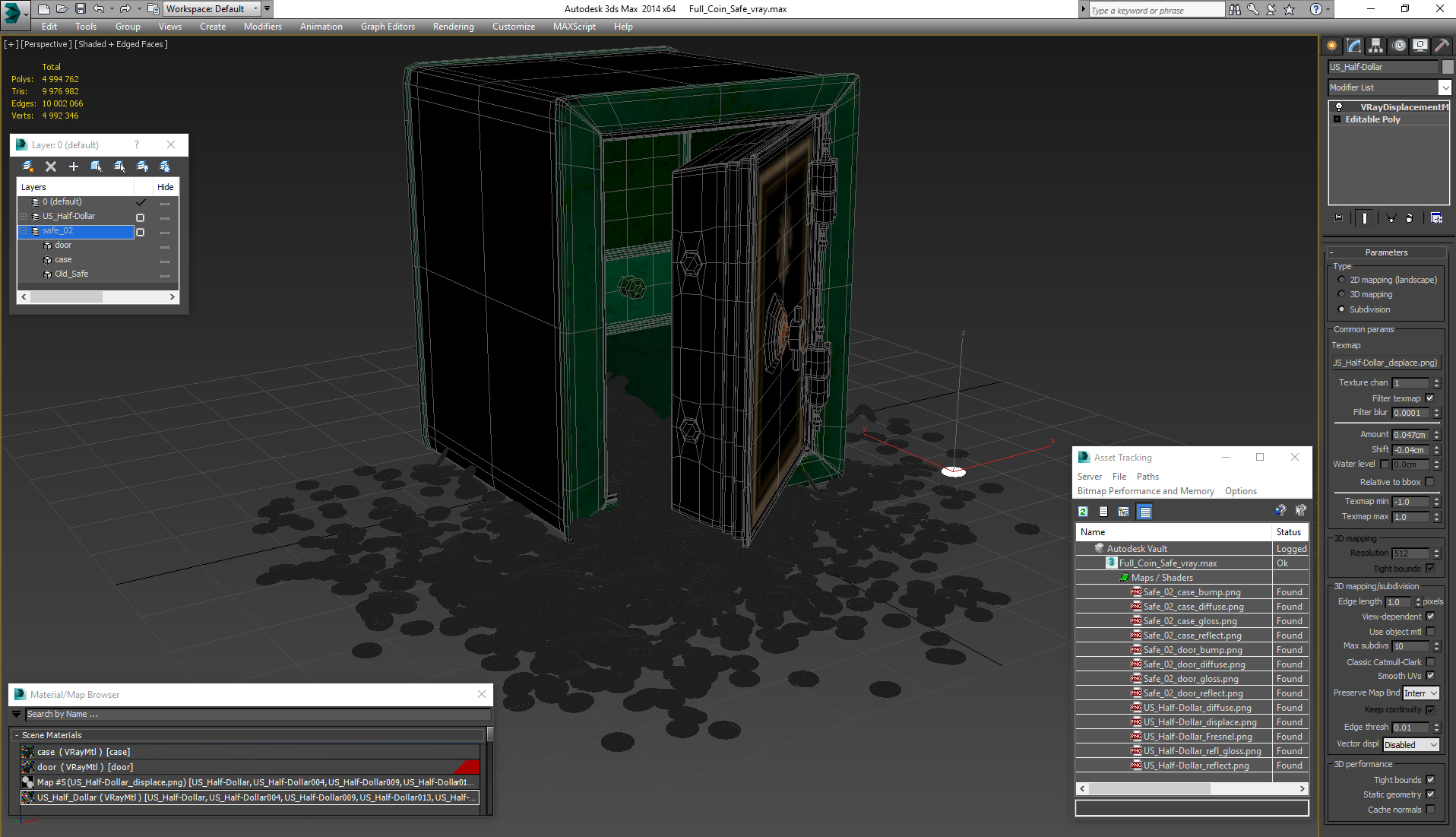Viewport: 1456px width, 837px height.
Task: Open Vector displ Disabled dropdown
Action: coord(1411,745)
